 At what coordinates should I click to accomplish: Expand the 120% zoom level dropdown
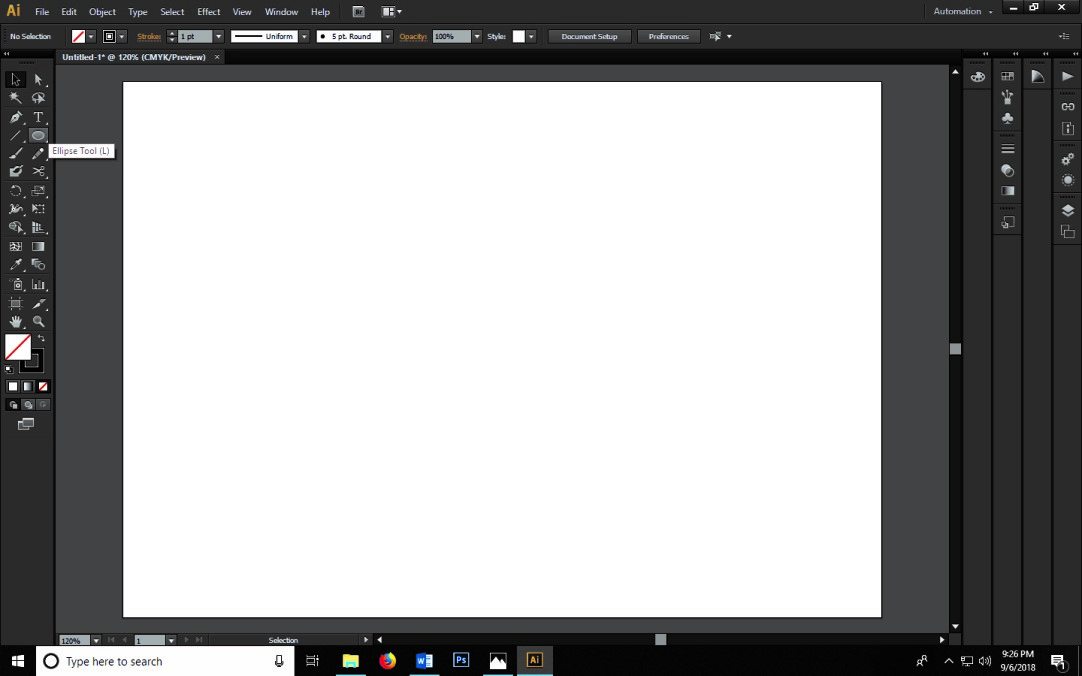tap(96, 641)
